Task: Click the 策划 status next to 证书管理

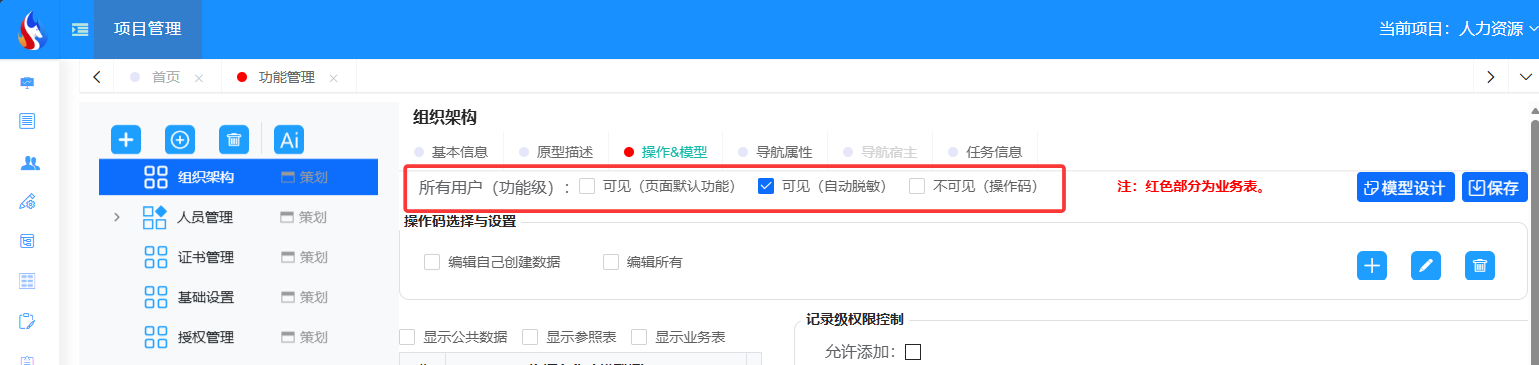Action: [x=304, y=258]
